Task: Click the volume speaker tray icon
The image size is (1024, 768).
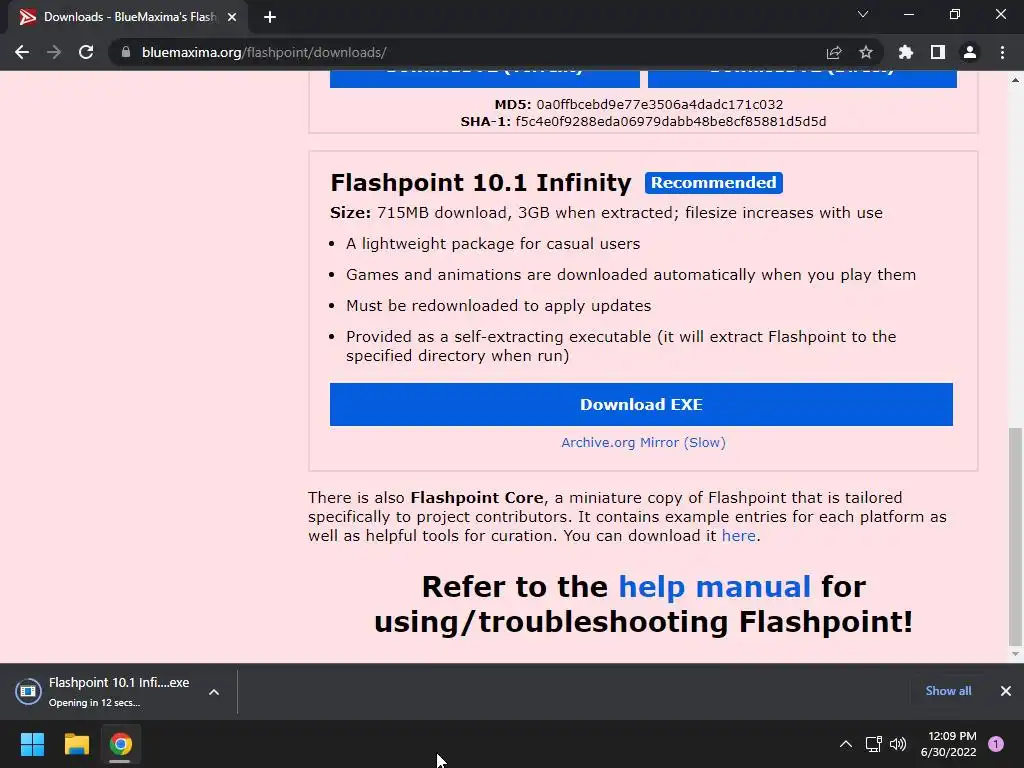Action: coord(898,744)
